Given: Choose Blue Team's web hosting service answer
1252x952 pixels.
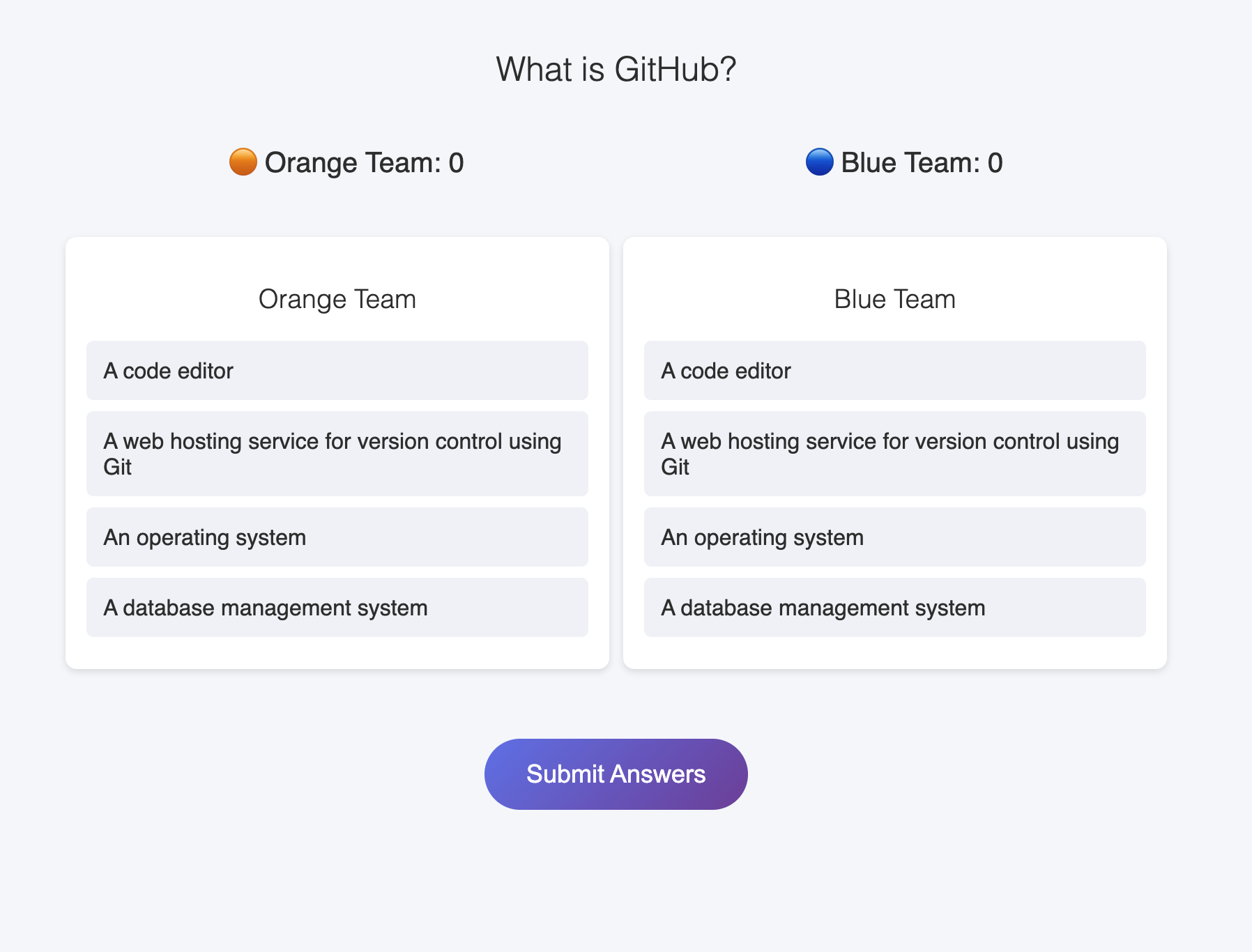Looking at the screenshot, I should [895, 454].
